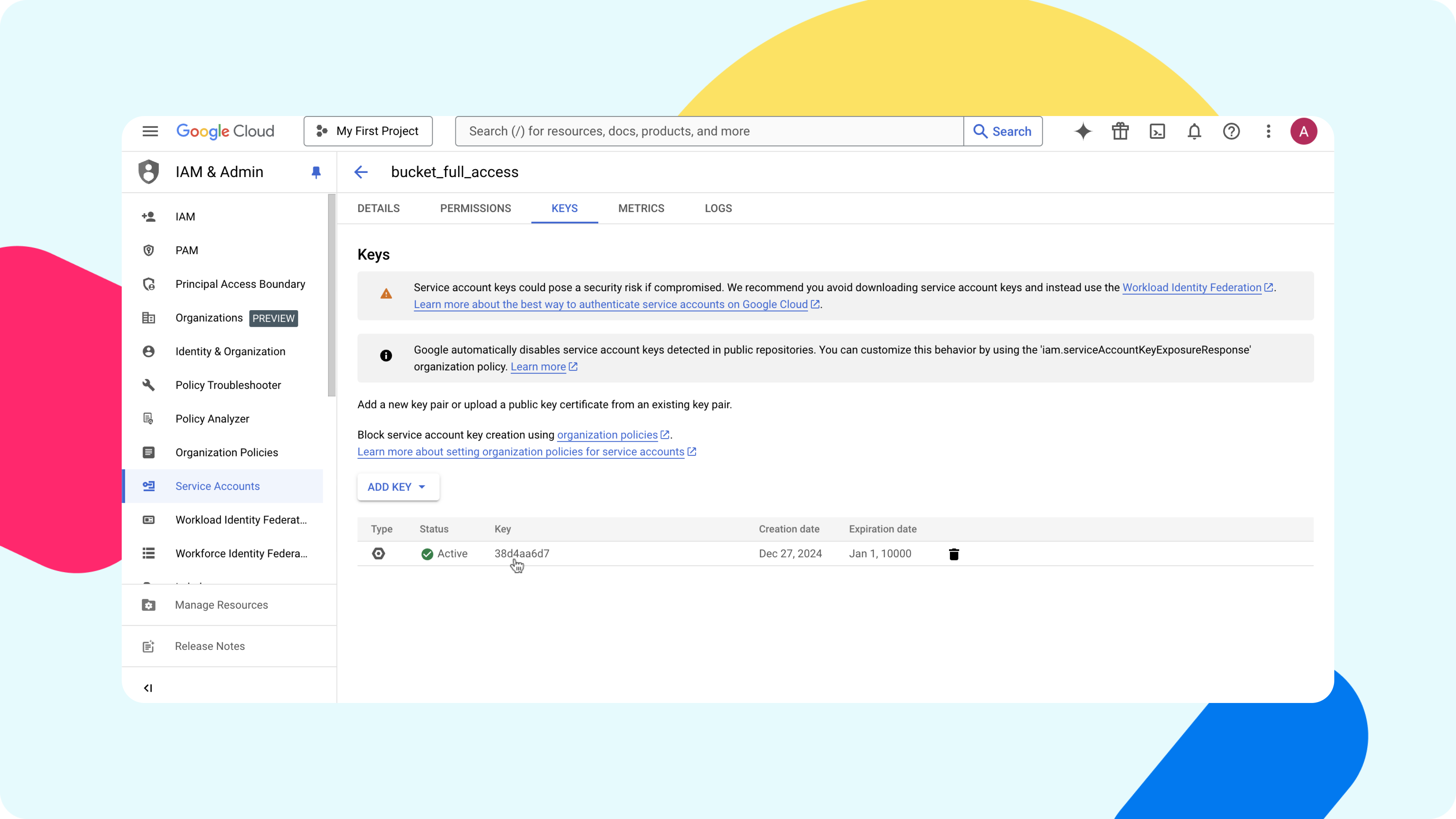Open the hamburger navigation menu
This screenshot has width=1456, height=819.
point(150,131)
